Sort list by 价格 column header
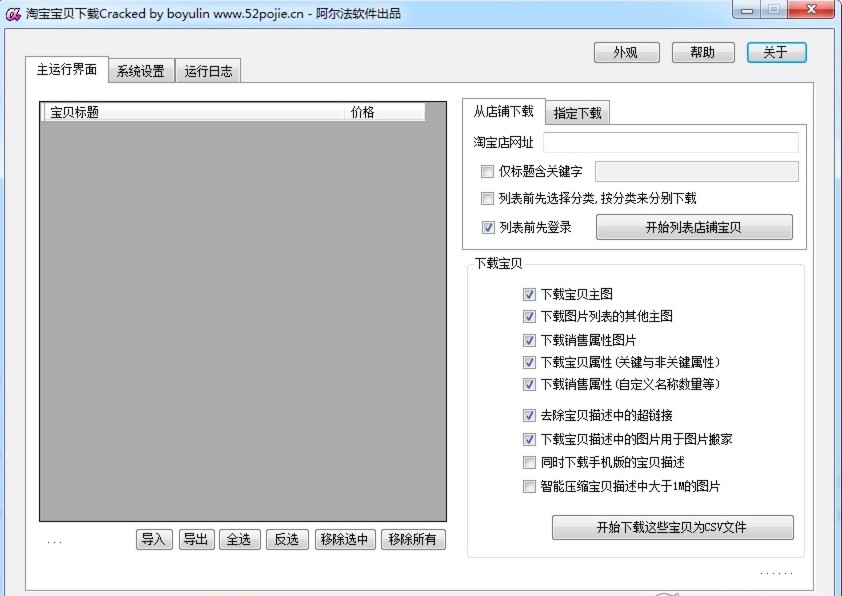 tap(384, 113)
